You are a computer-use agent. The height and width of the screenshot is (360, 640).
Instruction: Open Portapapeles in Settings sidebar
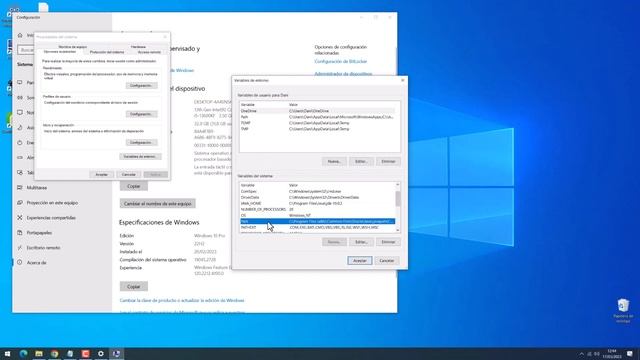click(39, 233)
